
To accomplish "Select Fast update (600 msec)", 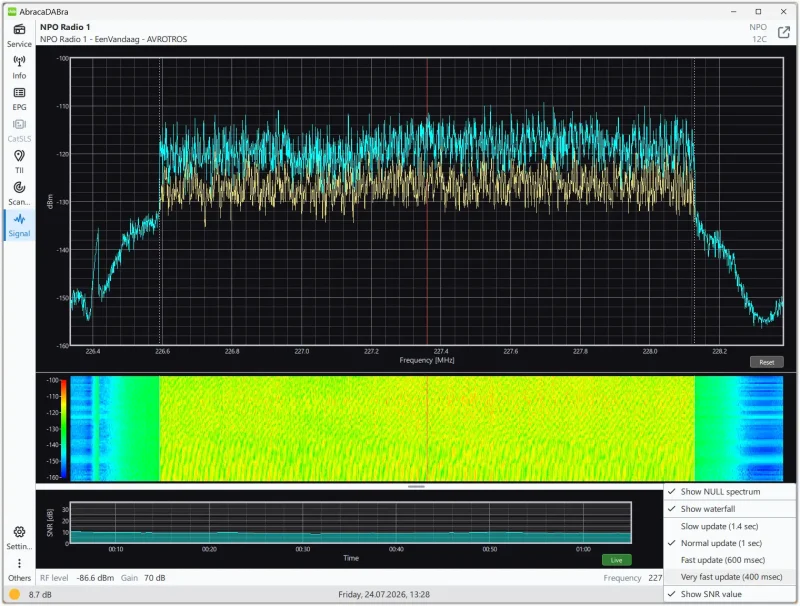I will (730, 560).
